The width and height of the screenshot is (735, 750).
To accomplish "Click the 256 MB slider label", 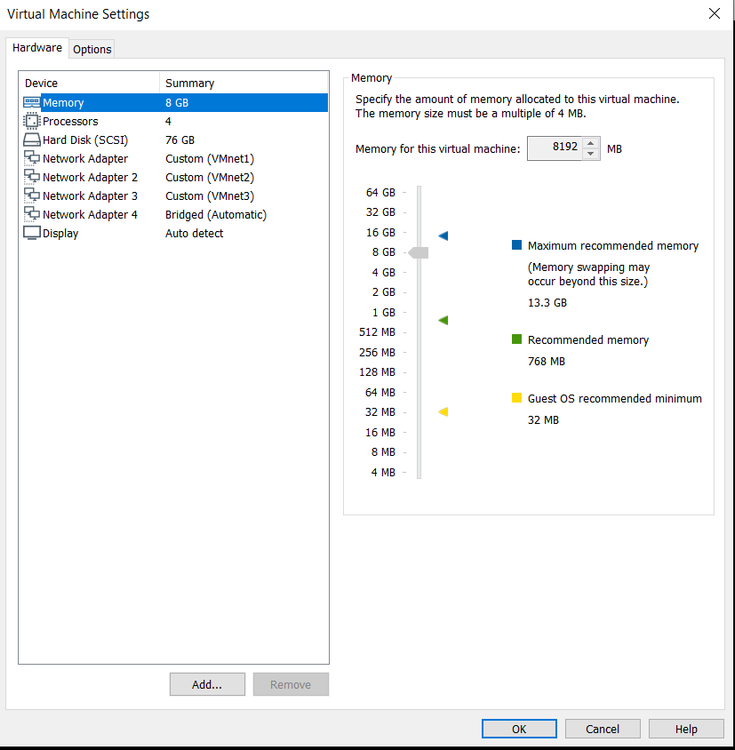I will click(x=377, y=353).
